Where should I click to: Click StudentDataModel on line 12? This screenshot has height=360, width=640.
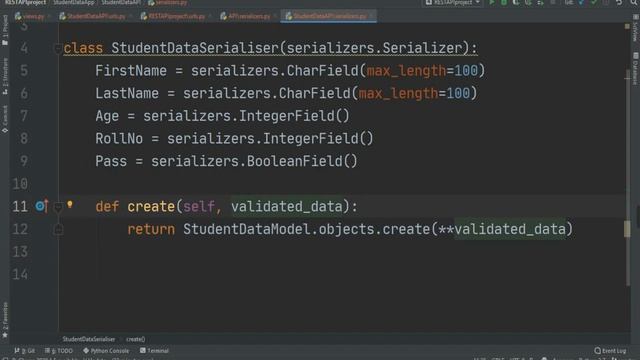[x=247, y=229]
